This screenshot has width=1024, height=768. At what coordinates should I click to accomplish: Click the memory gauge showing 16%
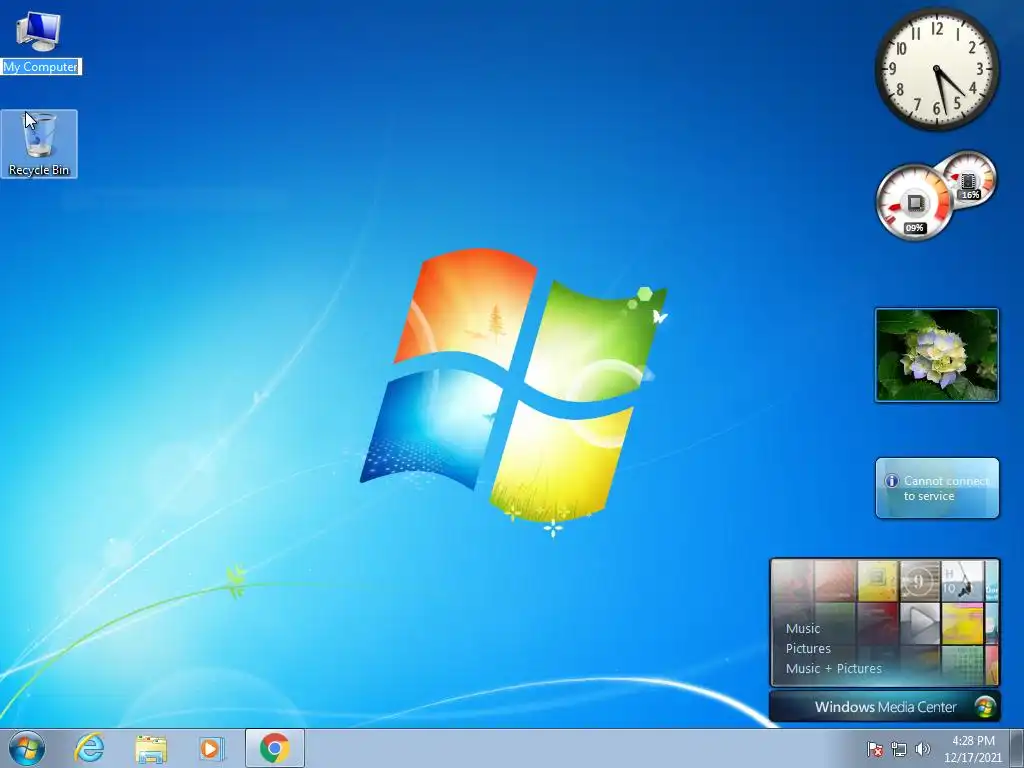[970, 180]
